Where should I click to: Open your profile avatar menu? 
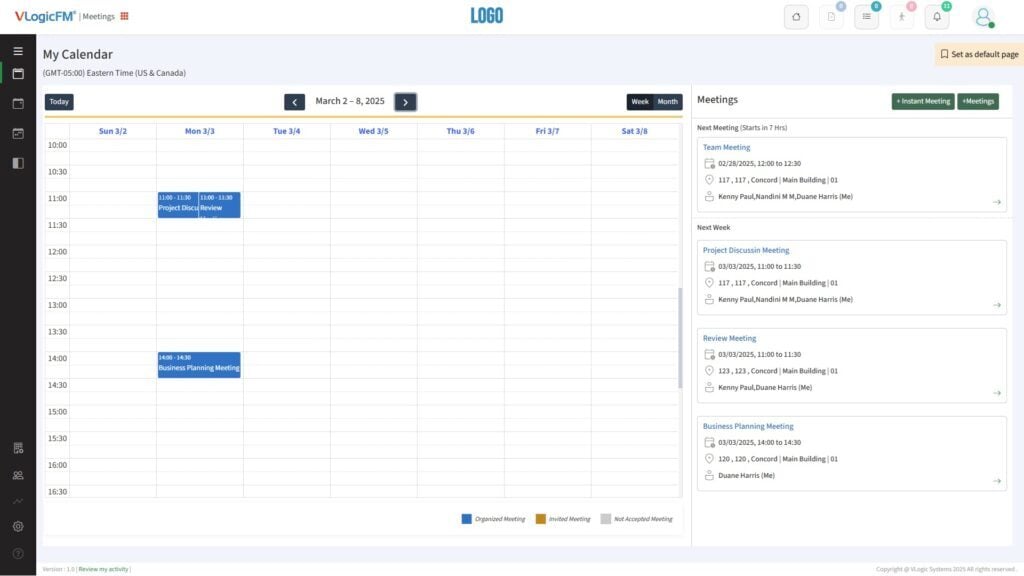985,17
